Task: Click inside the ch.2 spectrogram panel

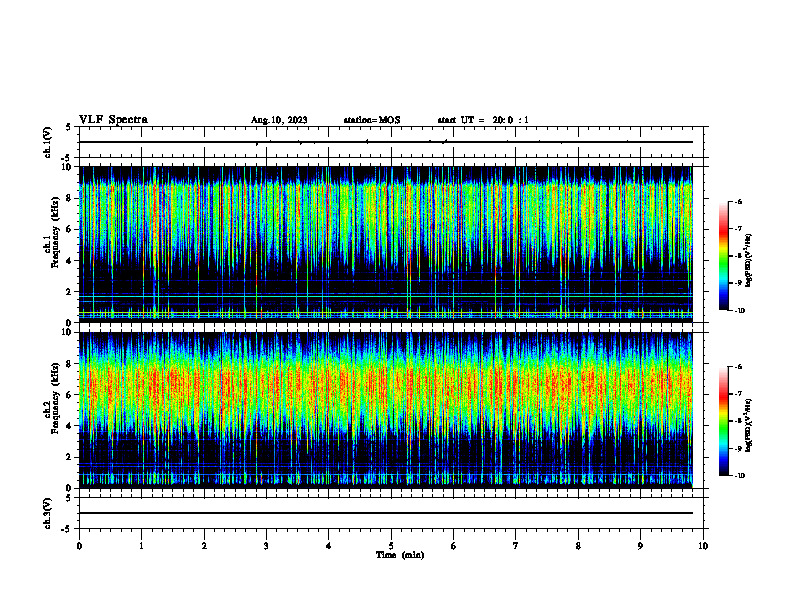Action: 386,410
